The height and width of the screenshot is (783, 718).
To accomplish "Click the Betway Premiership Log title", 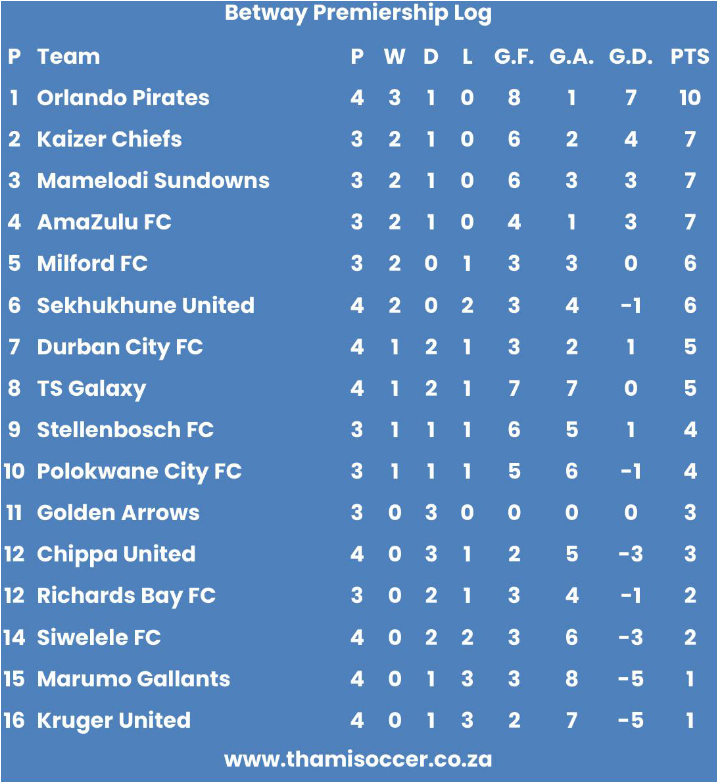I will pos(358,14).
